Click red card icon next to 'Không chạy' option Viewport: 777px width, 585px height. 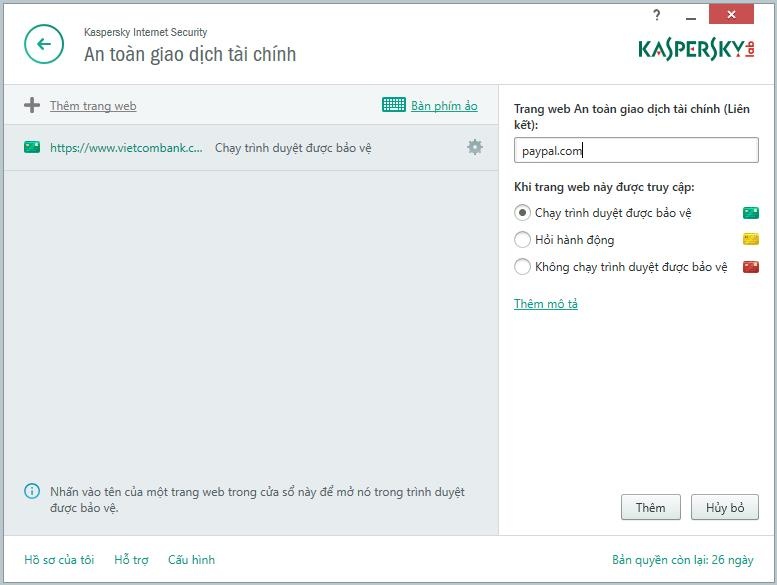(751, 267)
